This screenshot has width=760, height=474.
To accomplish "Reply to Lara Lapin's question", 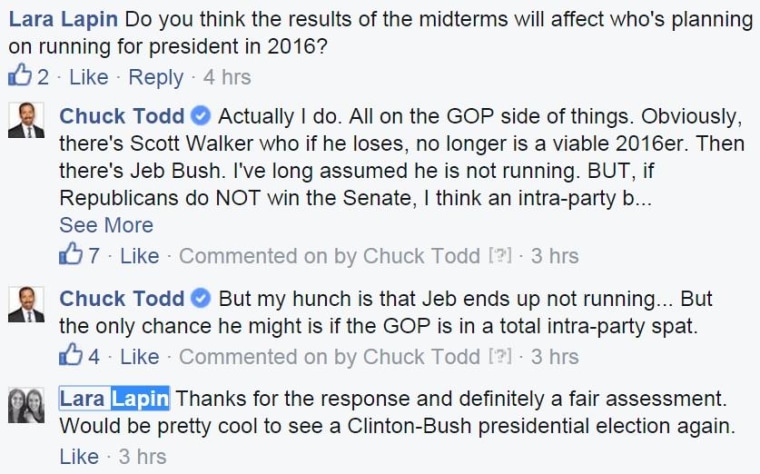I will pos(156,78).
